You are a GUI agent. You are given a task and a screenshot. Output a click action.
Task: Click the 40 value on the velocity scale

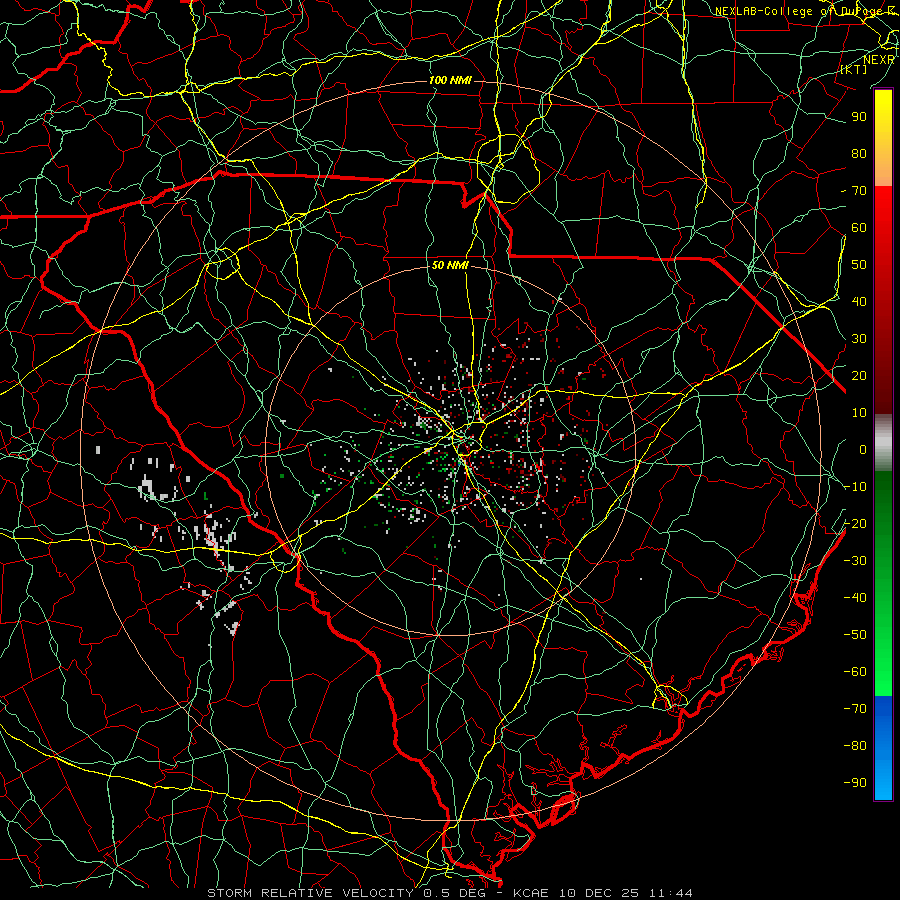[x=859, y=301]
